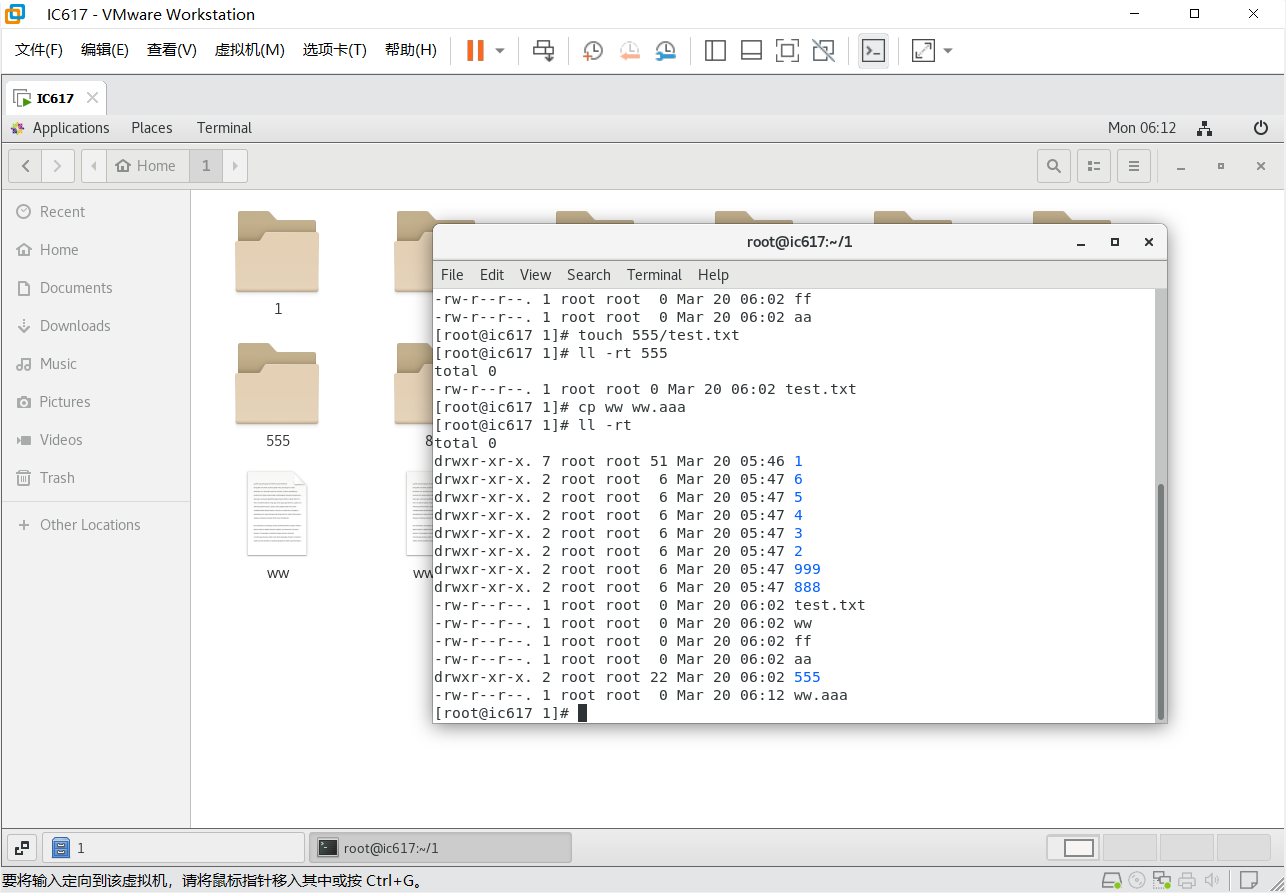Revert the virtual machine to its snapshot
The width and height of the screenshot is (1286, 893).
[x=629, y=50]
